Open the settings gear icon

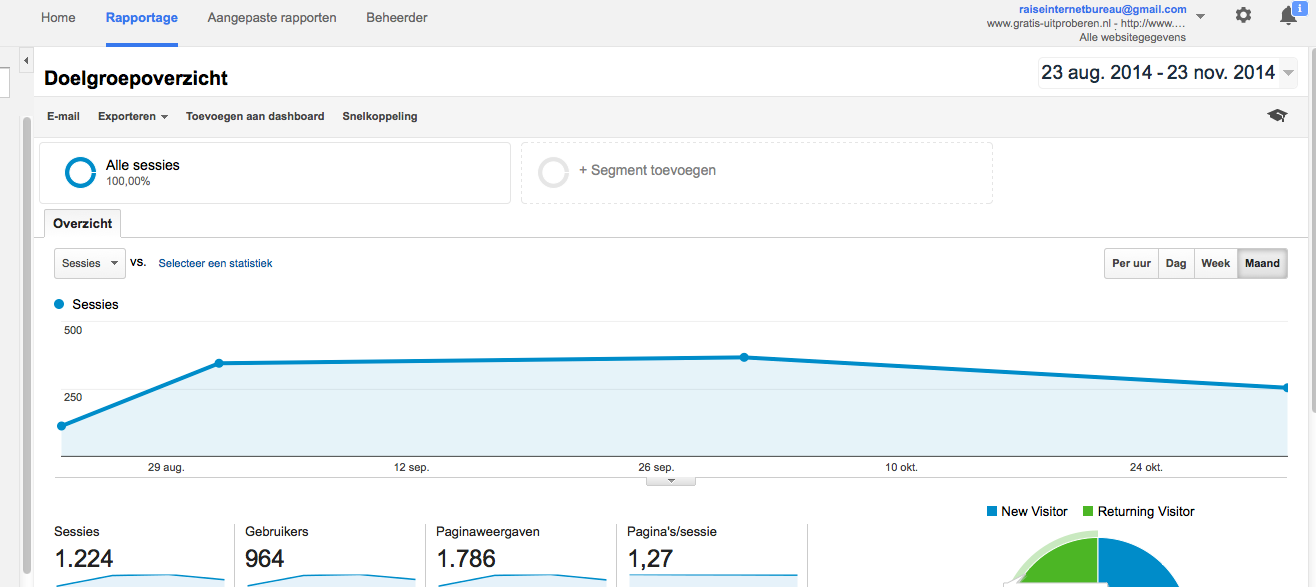click(1243, 15)
